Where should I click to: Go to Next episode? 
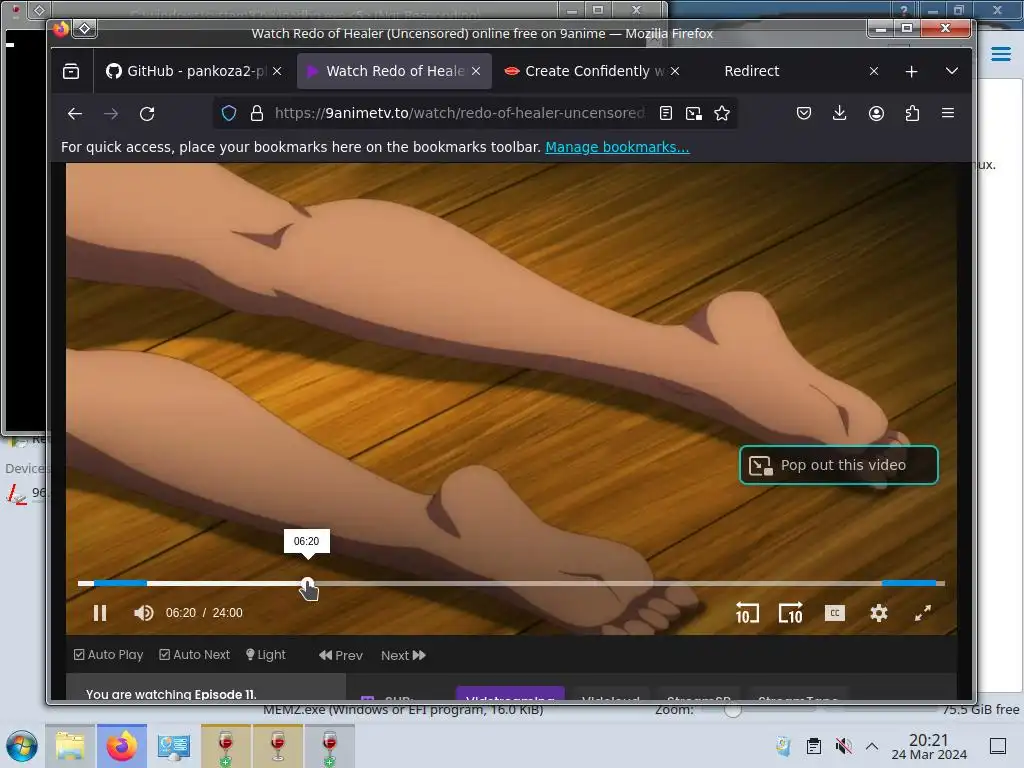(403, 655)
